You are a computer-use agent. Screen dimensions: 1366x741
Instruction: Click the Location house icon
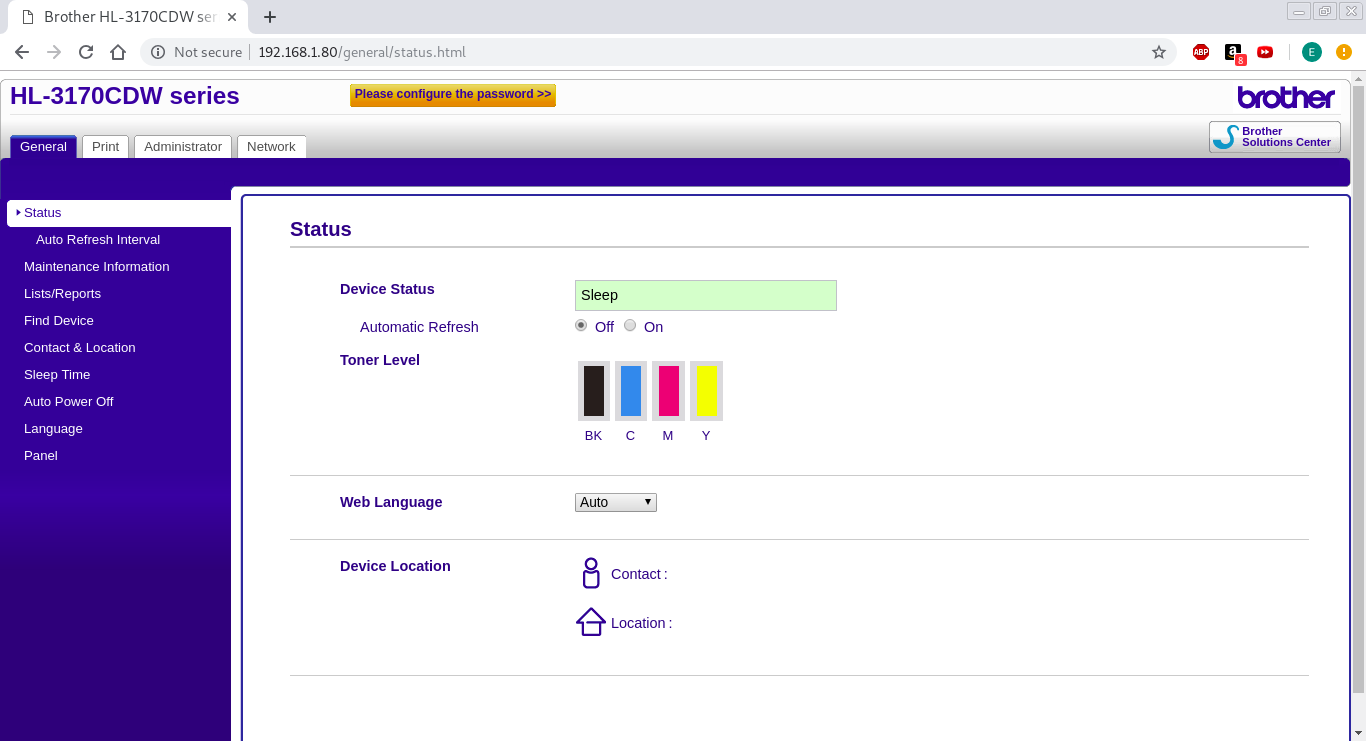[x=591, y=622]
